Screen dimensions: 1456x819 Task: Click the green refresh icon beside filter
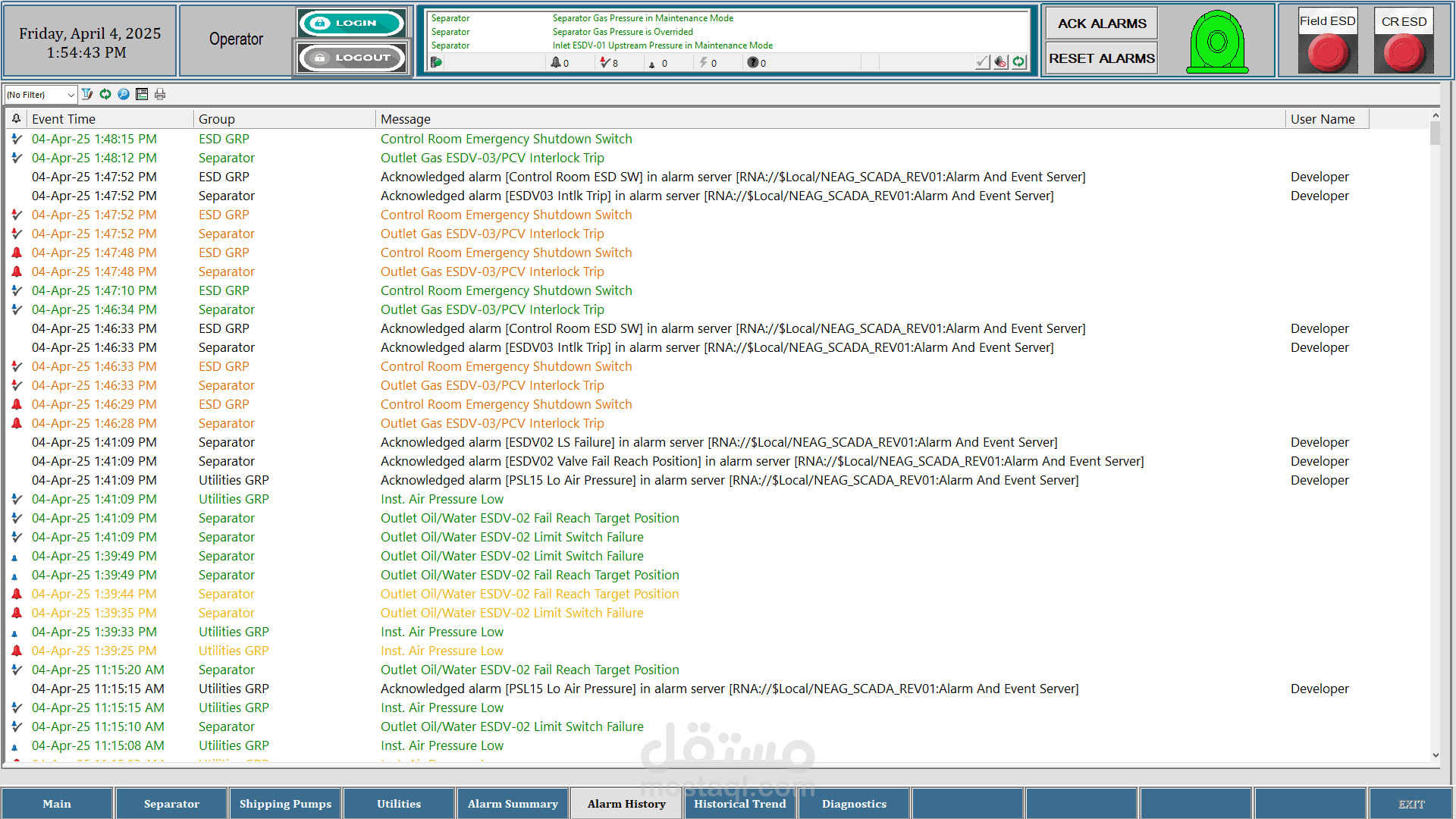[x=105, y=94]
